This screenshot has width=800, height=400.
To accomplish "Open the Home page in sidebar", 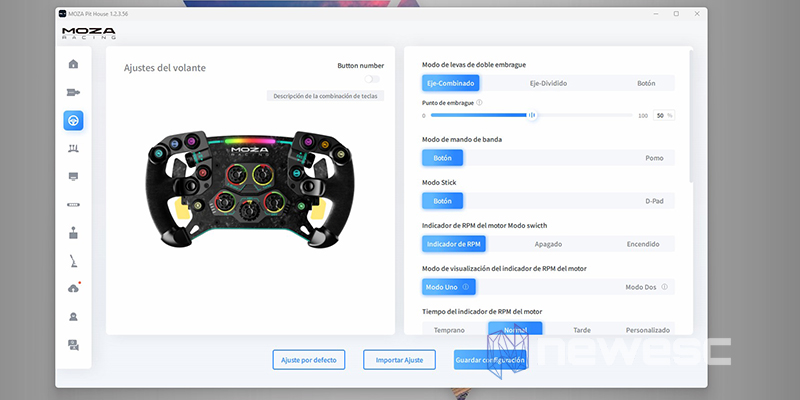I will tap(73, 64).
